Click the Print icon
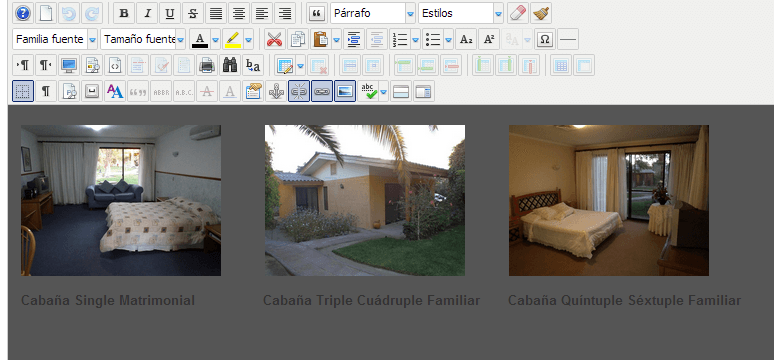Viewport: 774px width, 360px height. point(207,65)
